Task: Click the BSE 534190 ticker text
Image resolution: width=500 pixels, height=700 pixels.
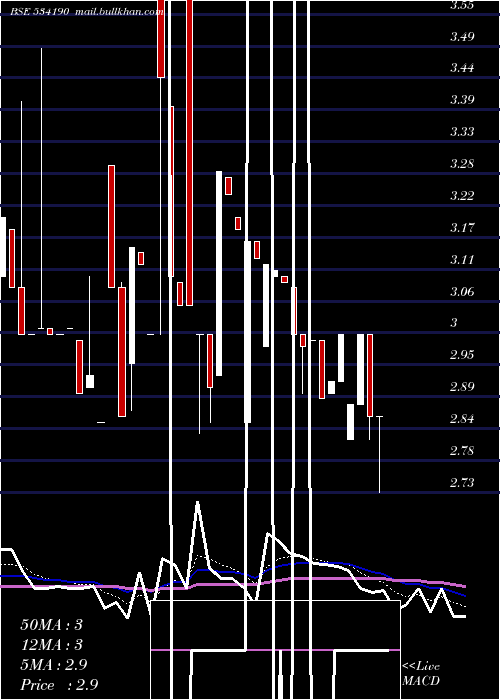Action: tap(40, 12)
